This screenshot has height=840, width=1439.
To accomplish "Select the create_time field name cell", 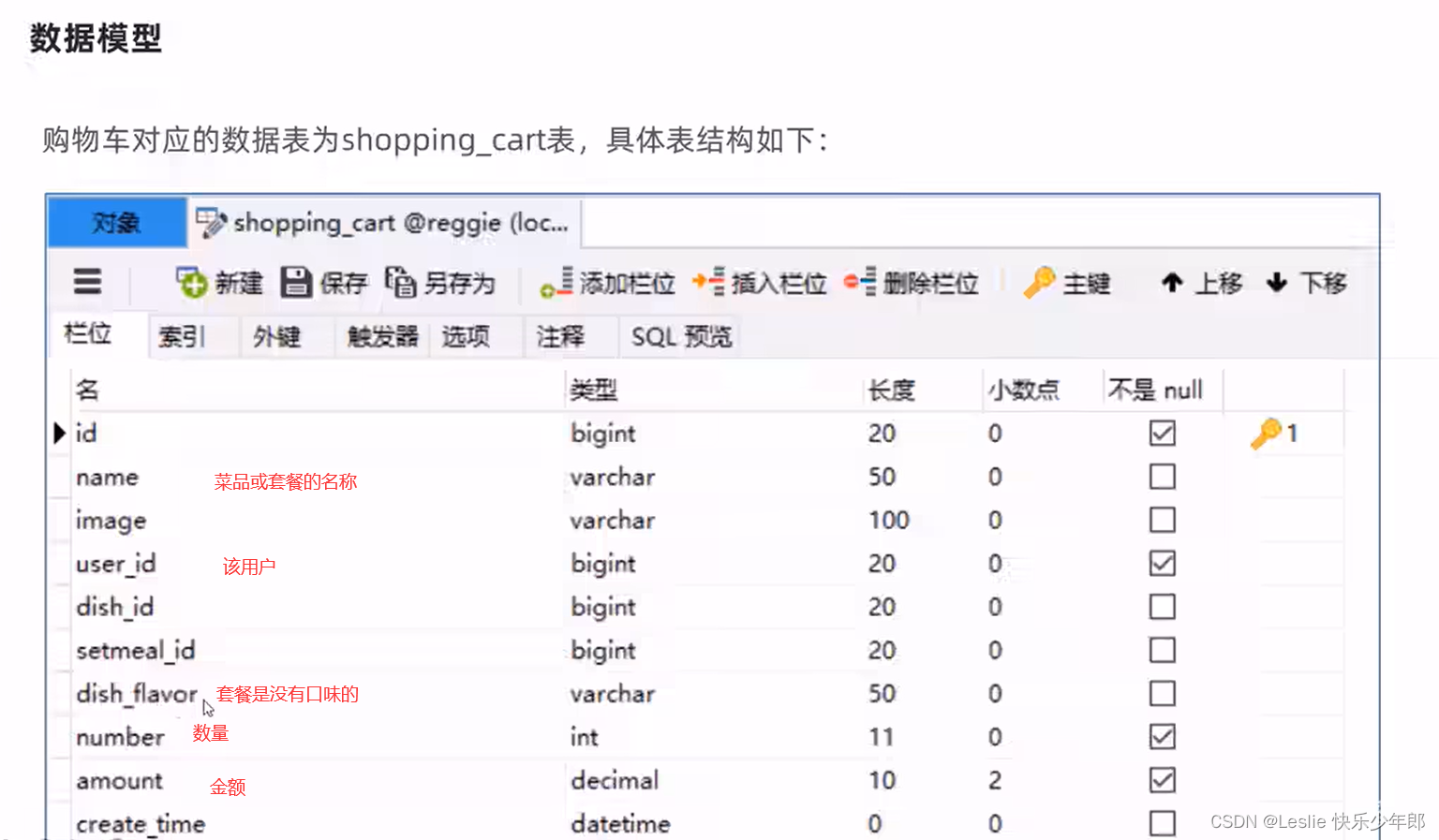I will 319,823.
